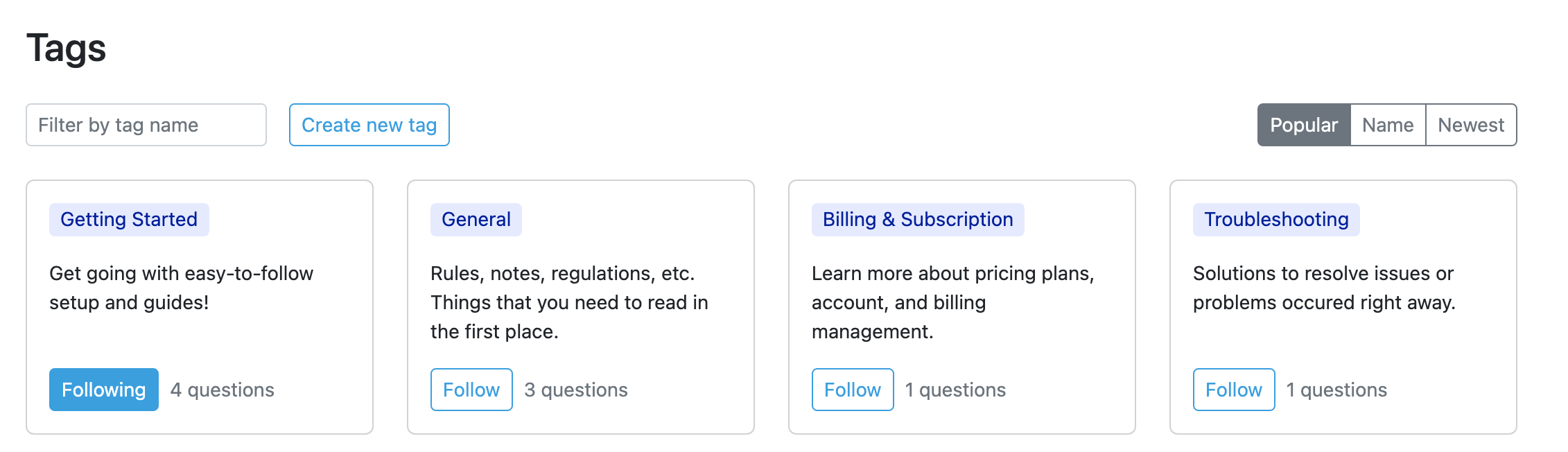Unfollow the Getting Started tag
The height and width of the screenshot is (452, 1568).
coord(103,390)
